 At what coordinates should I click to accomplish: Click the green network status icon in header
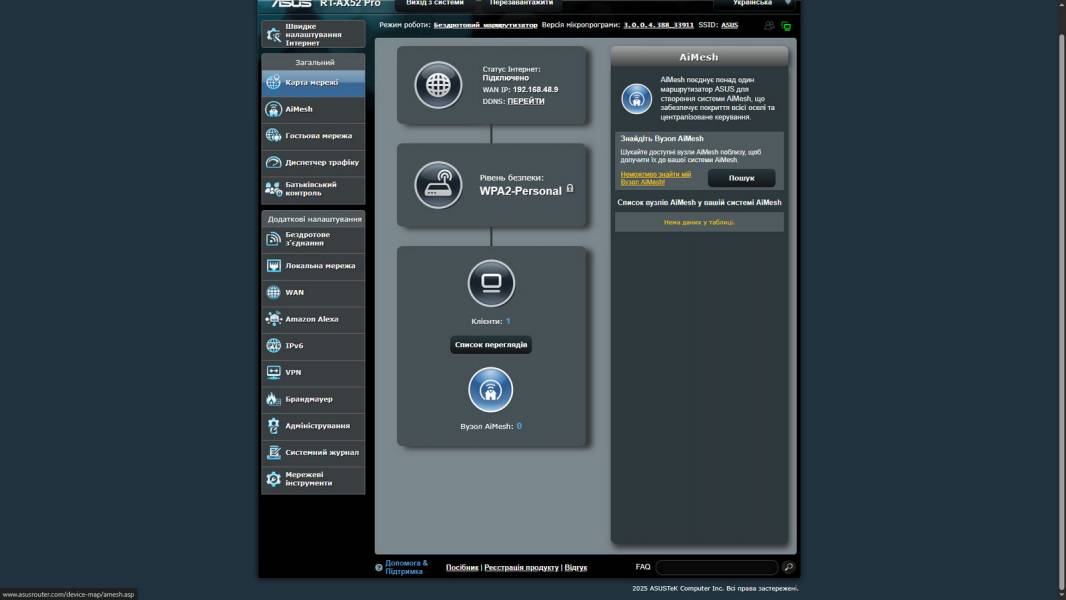786,26
